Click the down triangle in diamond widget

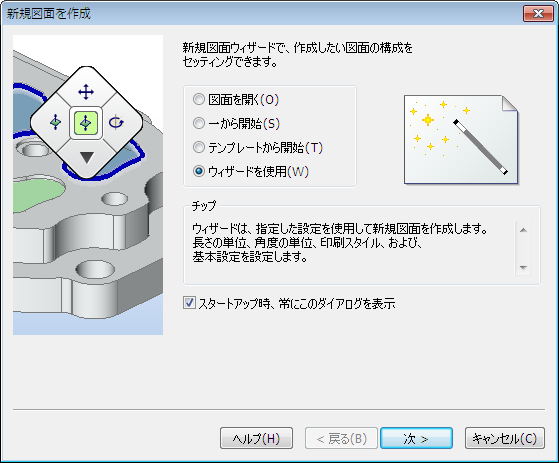point(87,157)
